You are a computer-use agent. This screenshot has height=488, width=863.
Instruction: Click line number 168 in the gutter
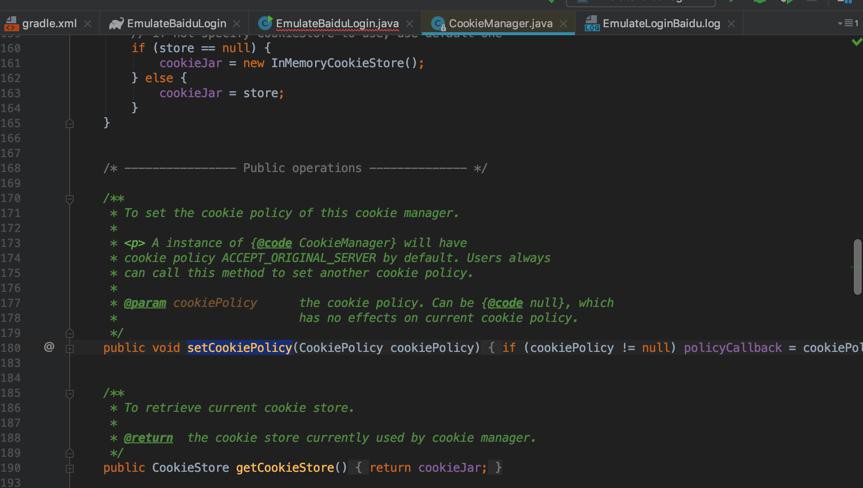(10, 168)
